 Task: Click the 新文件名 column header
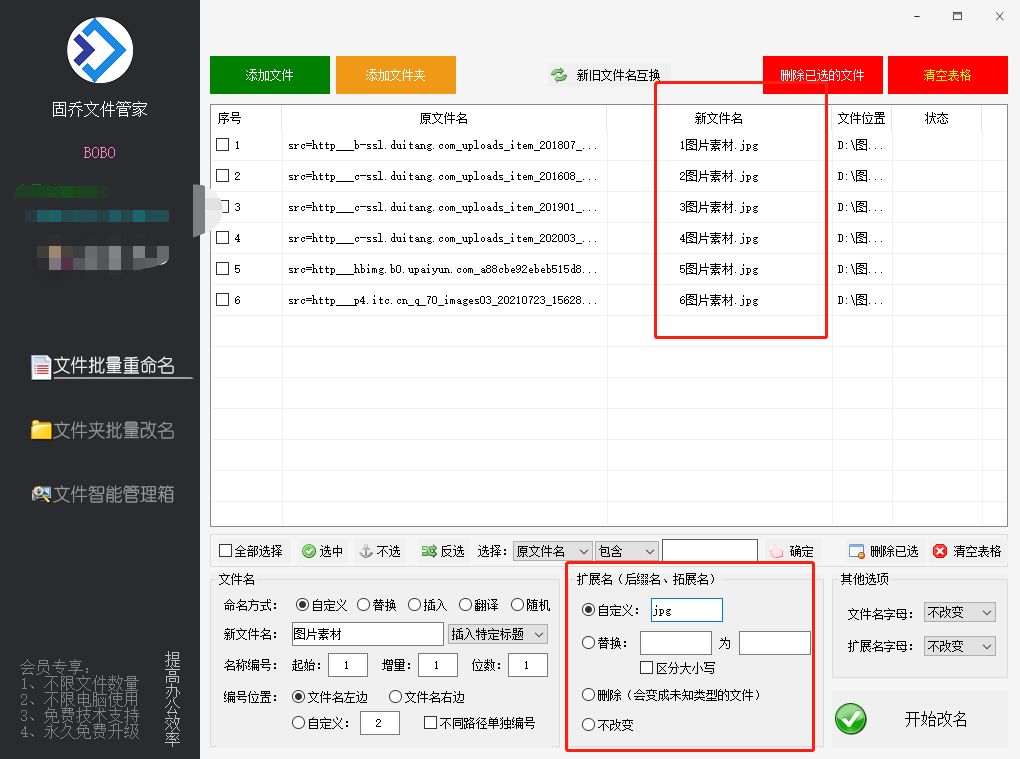coord(719,118)
